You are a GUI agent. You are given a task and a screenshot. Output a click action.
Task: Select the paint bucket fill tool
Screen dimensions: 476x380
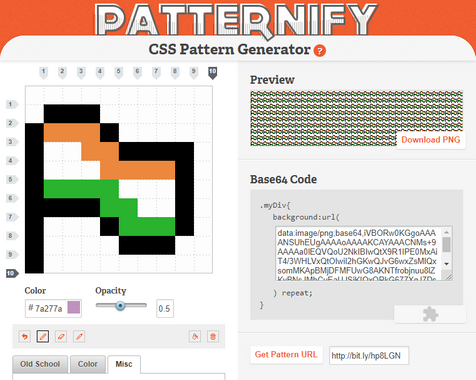[195, 336]
